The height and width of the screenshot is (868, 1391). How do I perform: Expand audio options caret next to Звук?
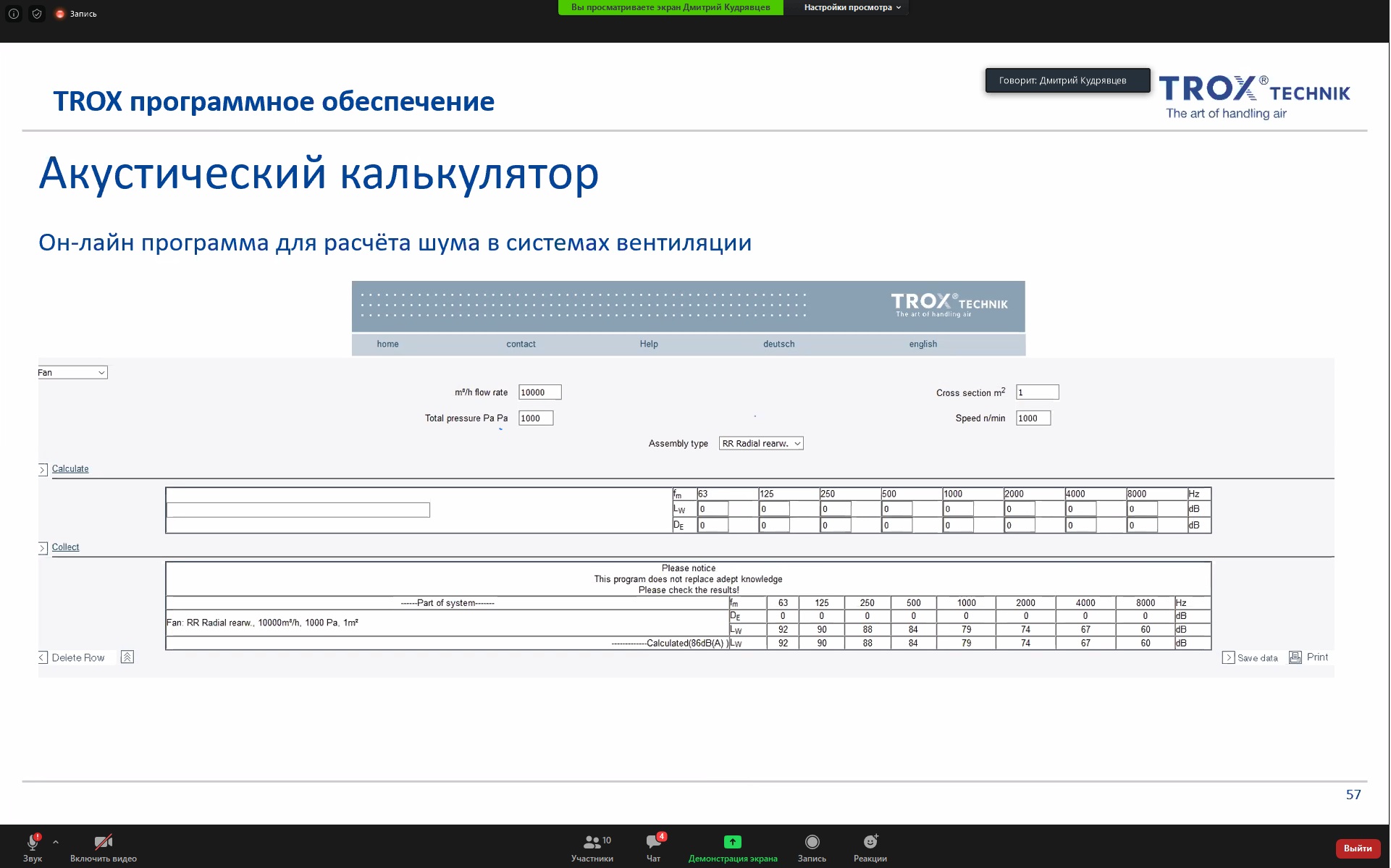click(56, 842)
